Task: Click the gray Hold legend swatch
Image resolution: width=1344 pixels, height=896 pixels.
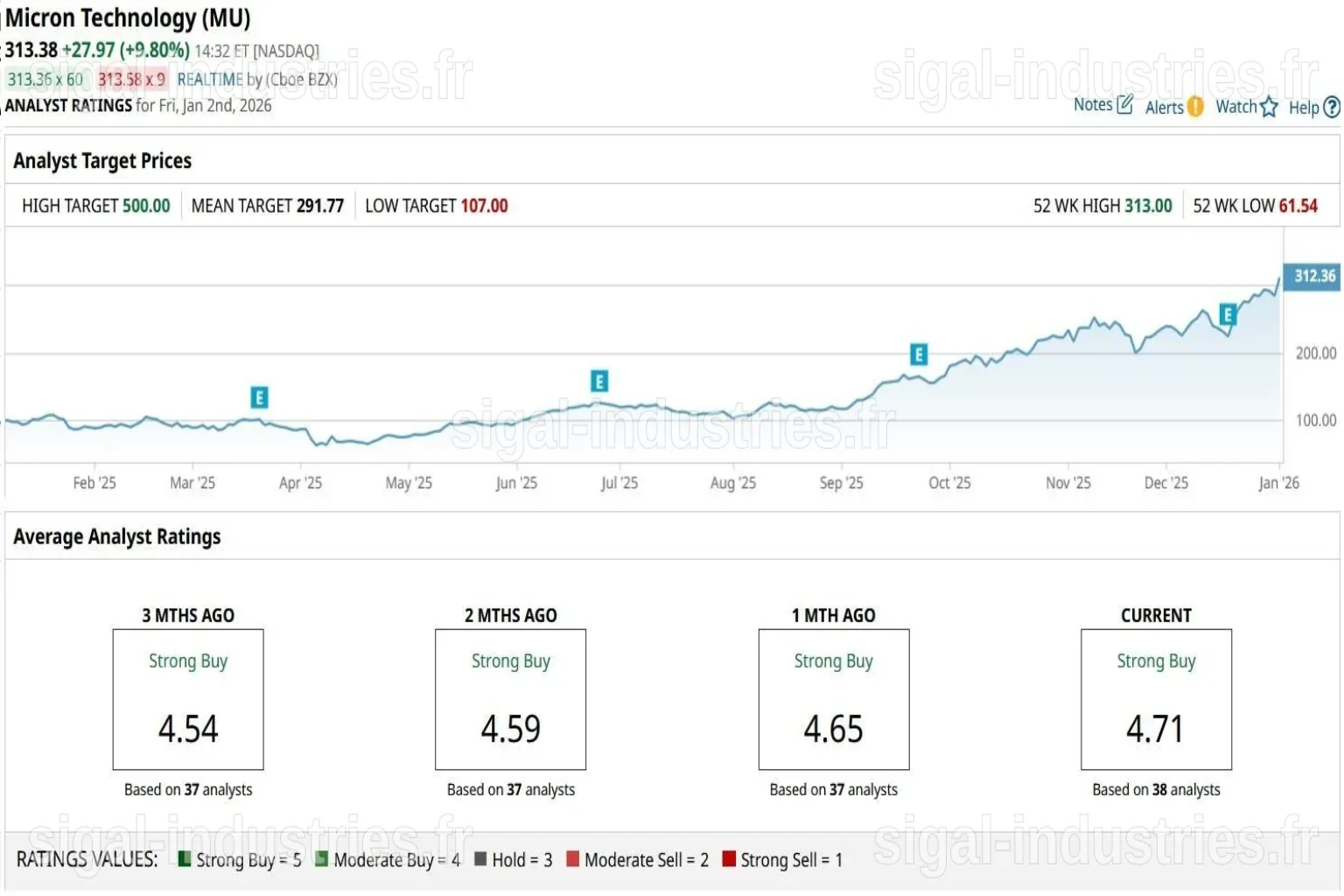Action: [480, 859]
